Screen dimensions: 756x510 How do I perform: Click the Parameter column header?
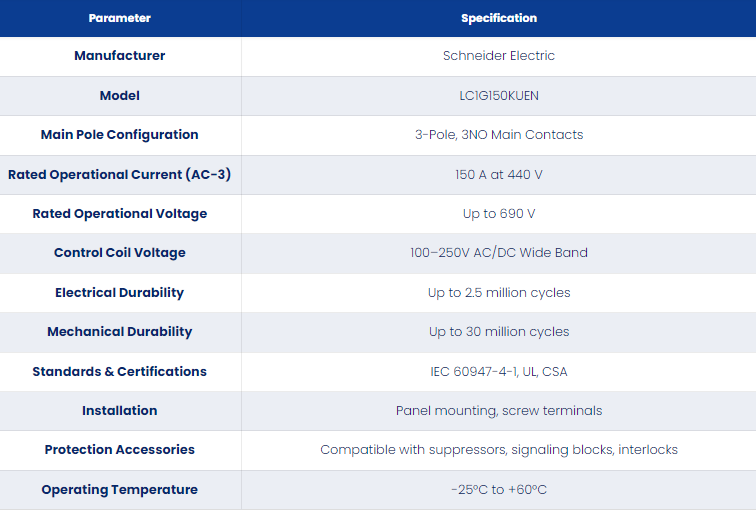click(120, 18)
